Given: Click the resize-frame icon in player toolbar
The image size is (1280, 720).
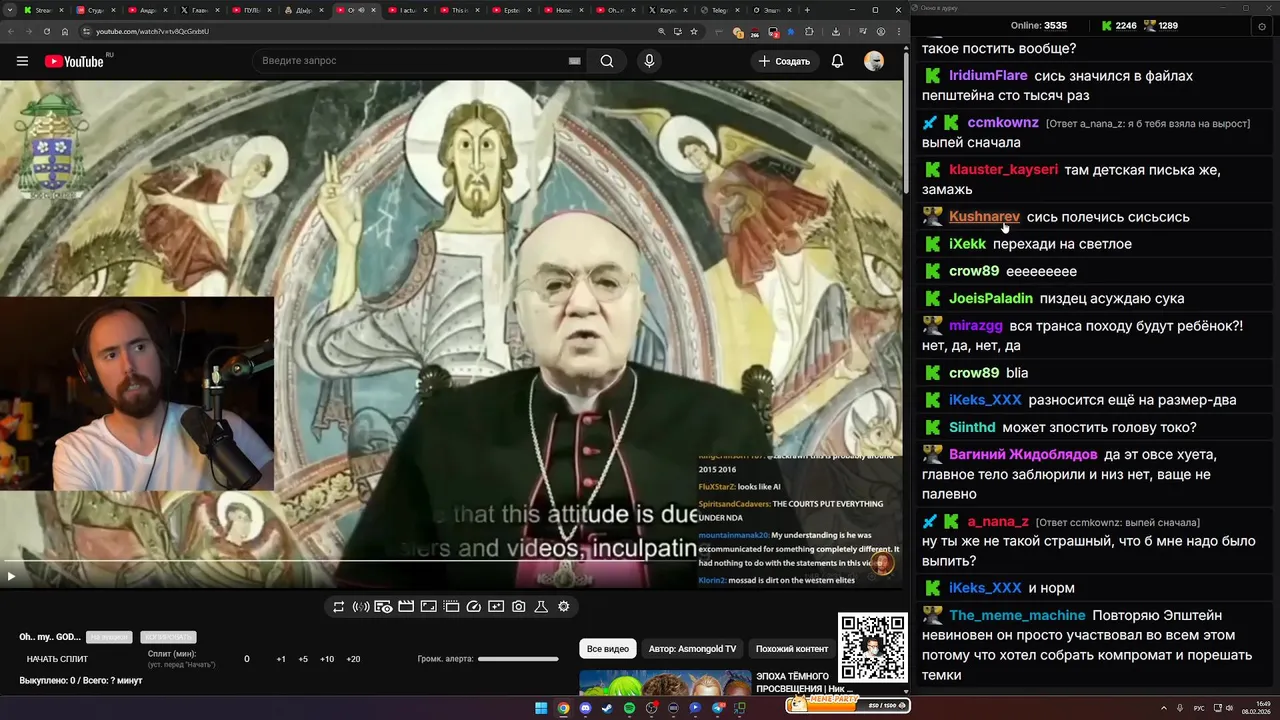Looking at the screenshot, I should (428, 606).
